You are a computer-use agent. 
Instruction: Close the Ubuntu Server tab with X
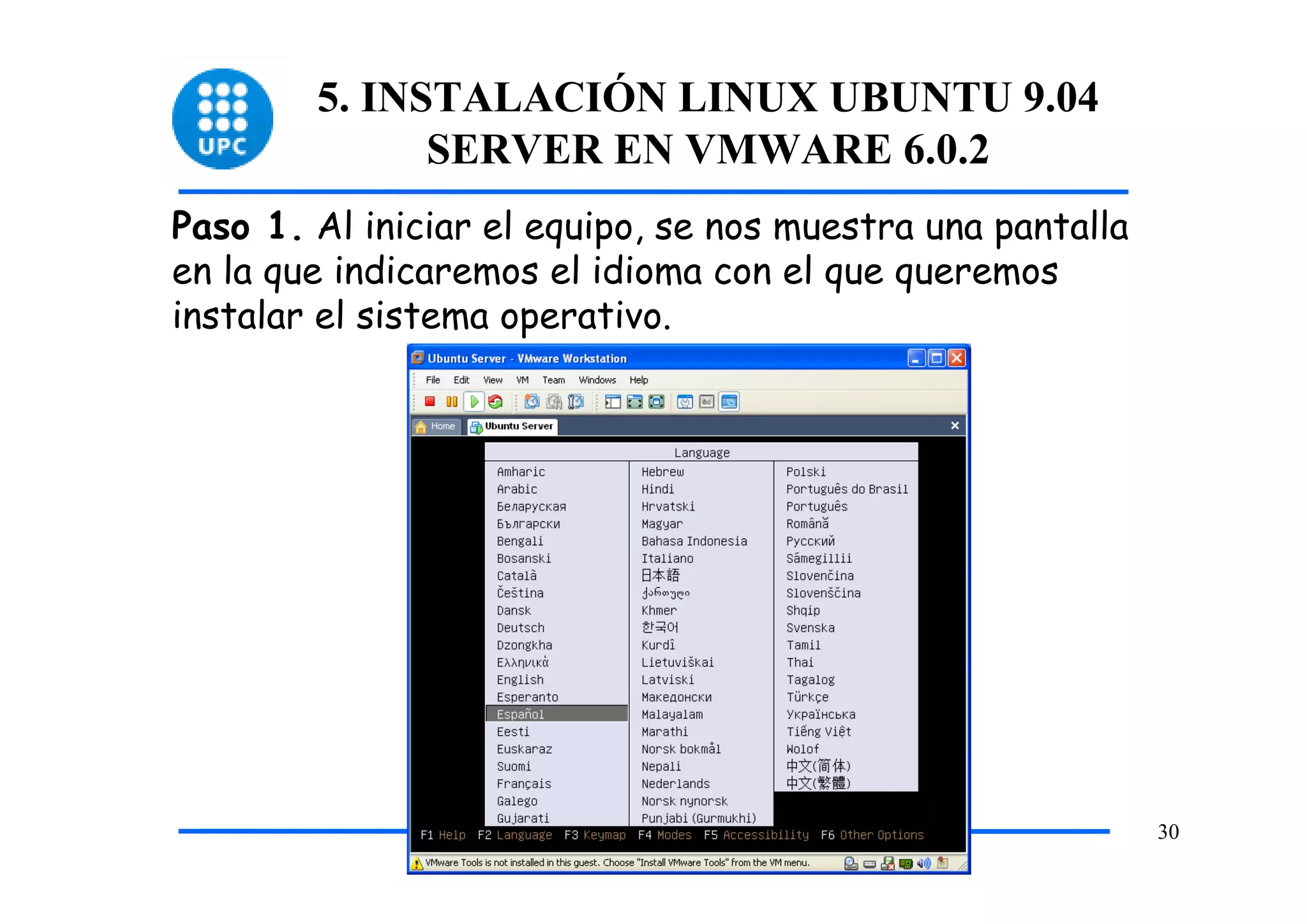click(955, 426)
